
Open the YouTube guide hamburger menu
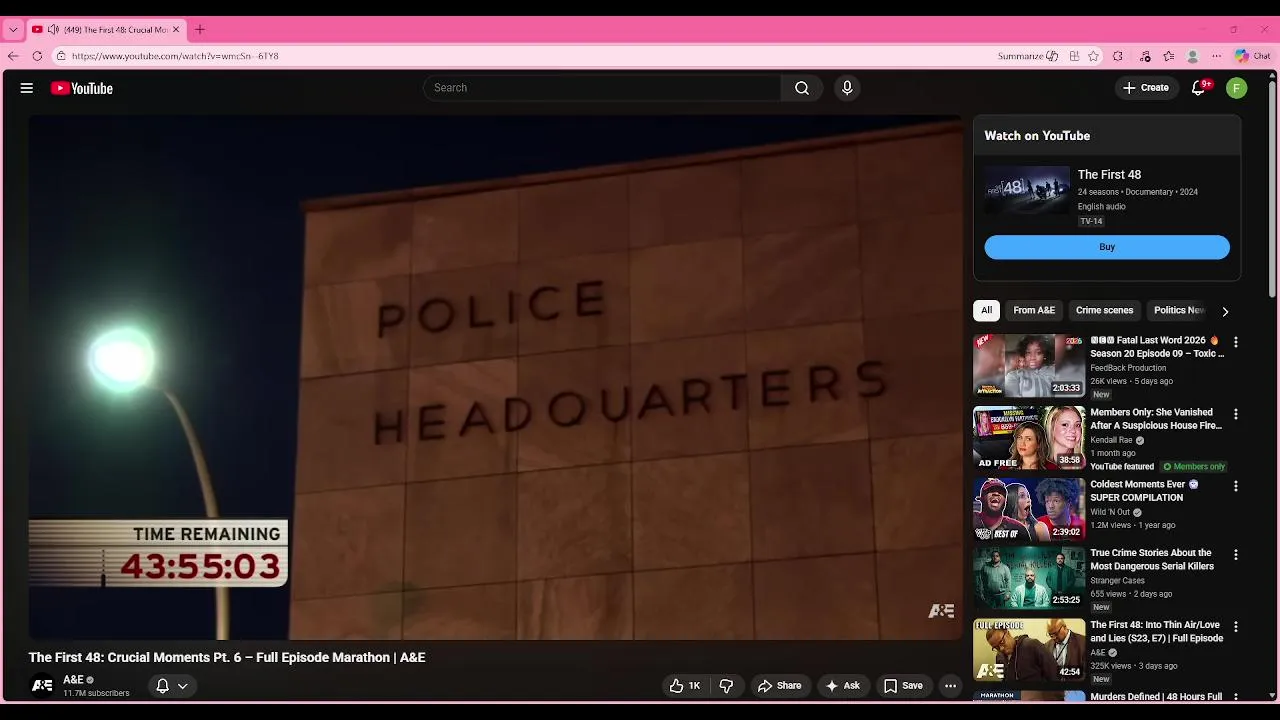(x=27, y=88)
